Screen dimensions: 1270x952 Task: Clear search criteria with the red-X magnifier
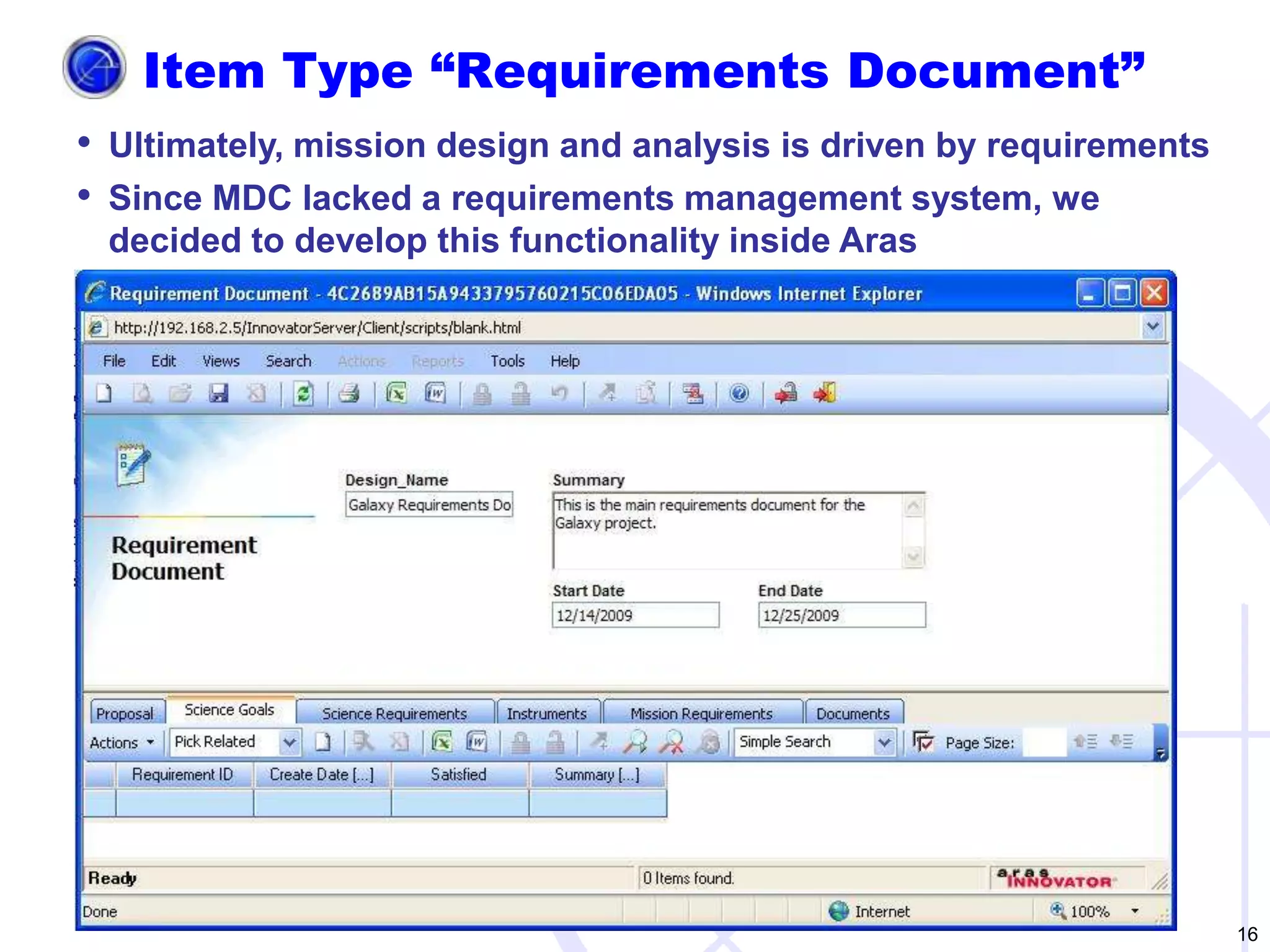click(x=672, y=742)
